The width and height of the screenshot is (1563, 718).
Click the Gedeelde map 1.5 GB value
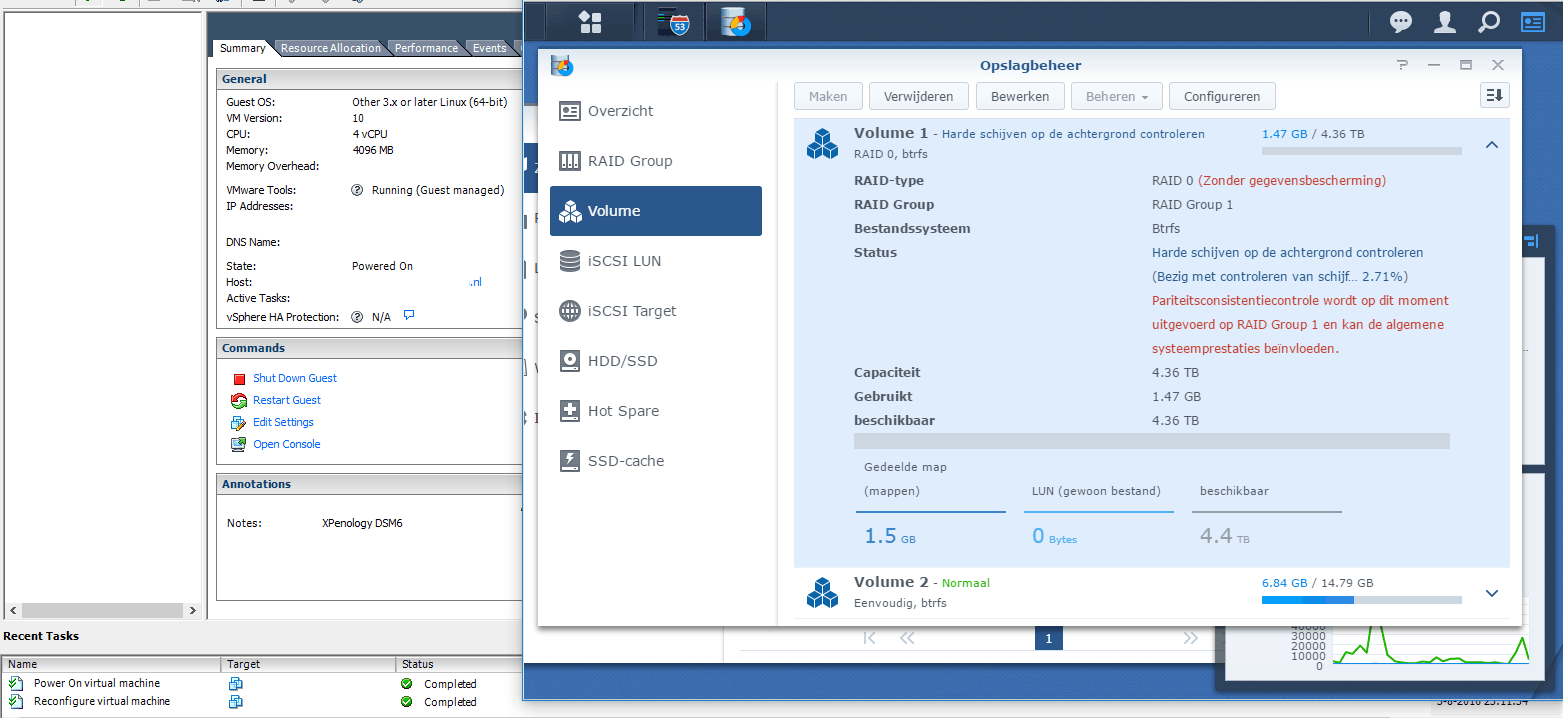click(x=890, y=537)
